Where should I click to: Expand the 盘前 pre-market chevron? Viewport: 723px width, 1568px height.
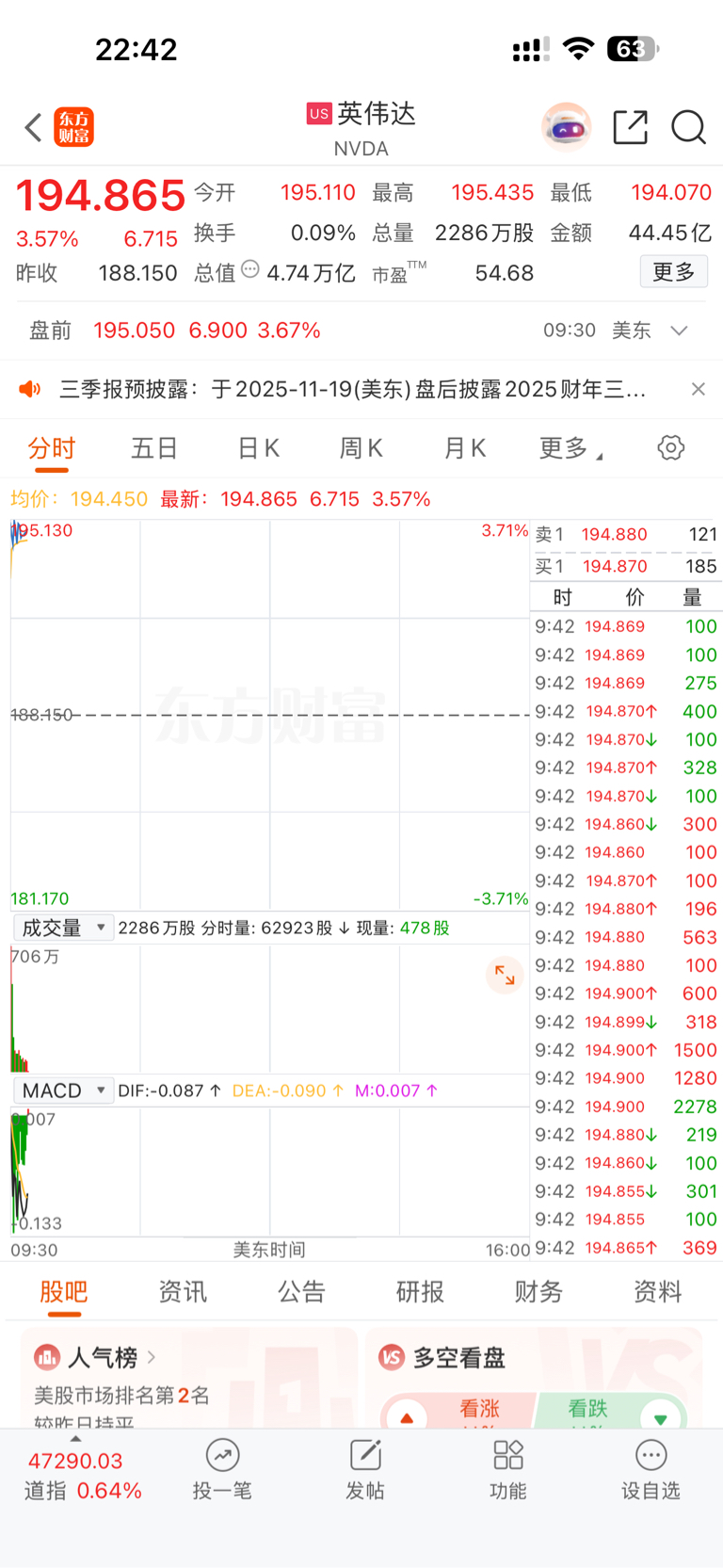pos(680,331)
